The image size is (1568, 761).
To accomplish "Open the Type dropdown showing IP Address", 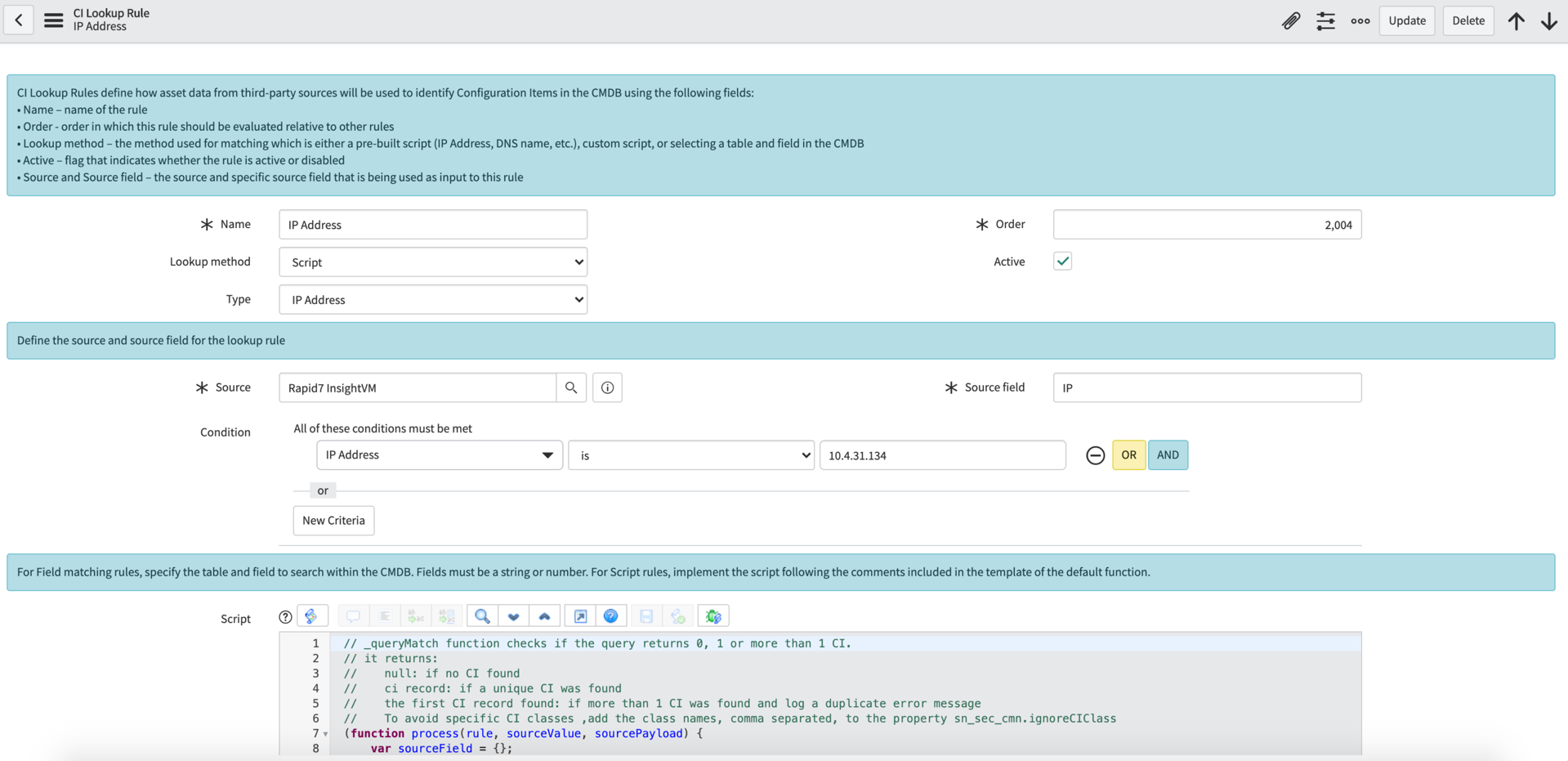I will tap(433, 300).
